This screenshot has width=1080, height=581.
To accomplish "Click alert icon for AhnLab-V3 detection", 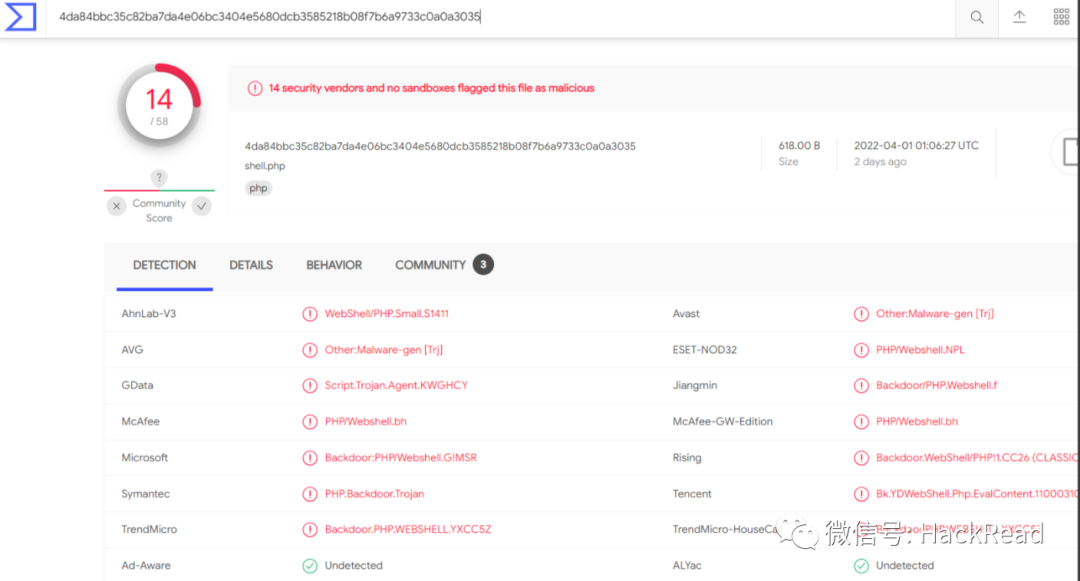I will [x=310, y=314].
